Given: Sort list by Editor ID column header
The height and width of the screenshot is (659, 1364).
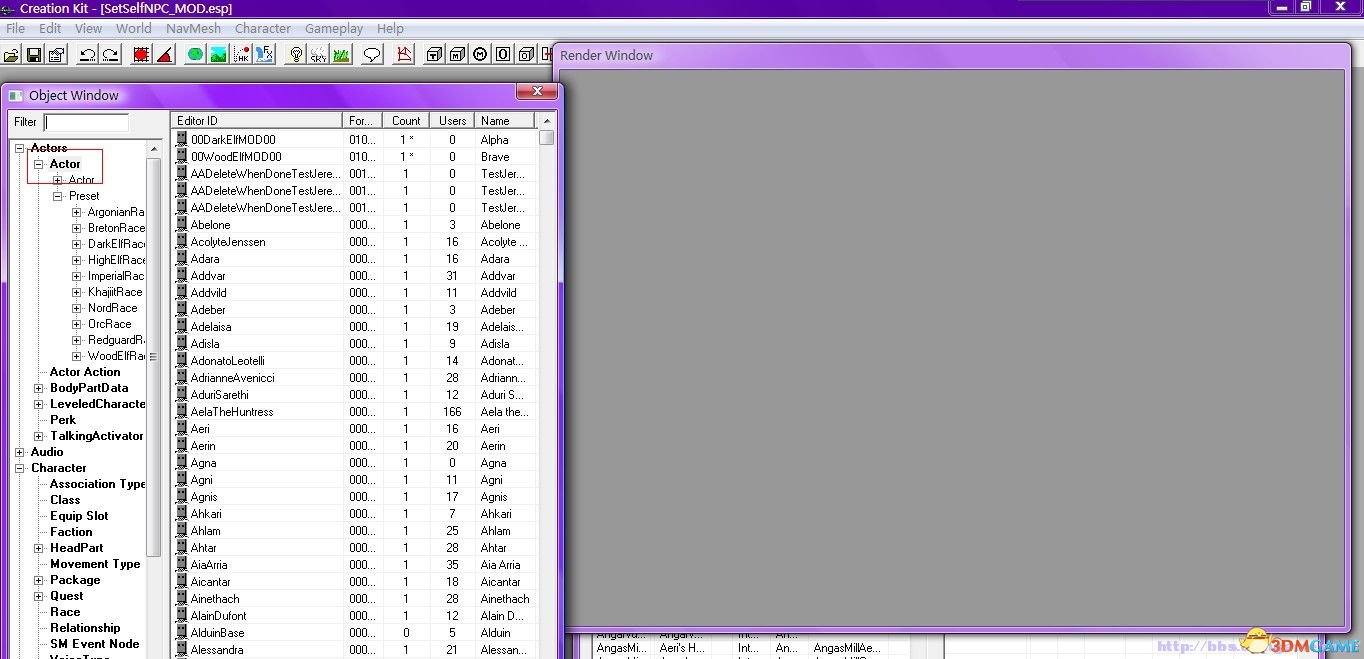Looking at the screenshot, I should [257, 120].
